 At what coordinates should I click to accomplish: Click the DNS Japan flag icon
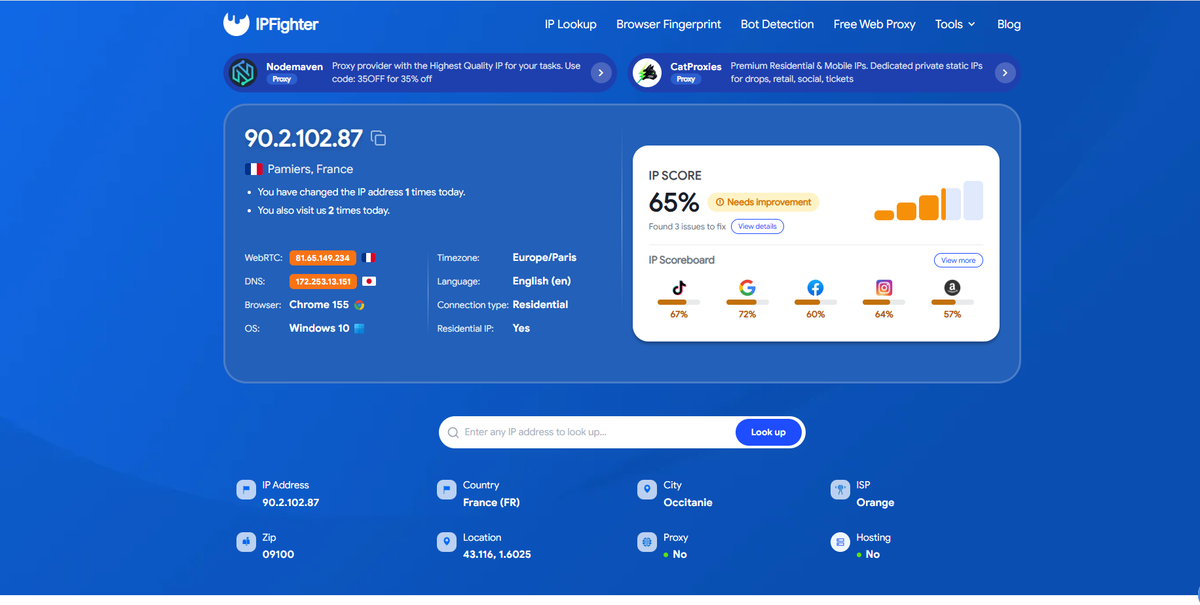(x=368, y=281)
